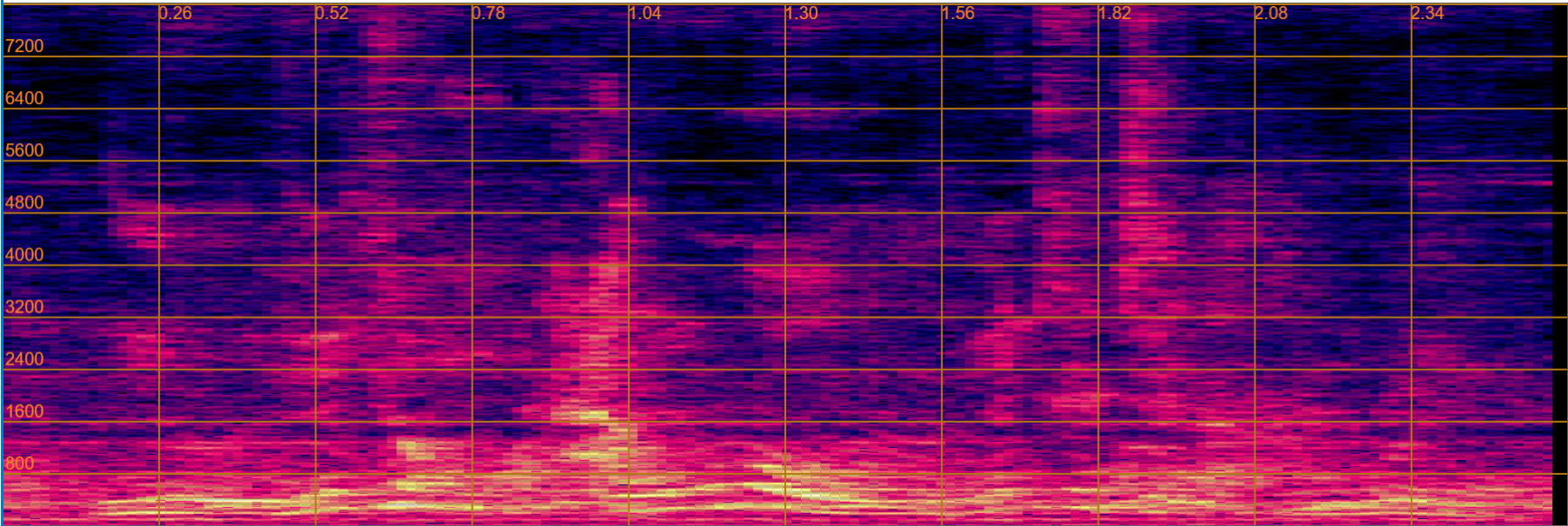
Task: Click the 1.30 time label
Action: pos(802,13)
